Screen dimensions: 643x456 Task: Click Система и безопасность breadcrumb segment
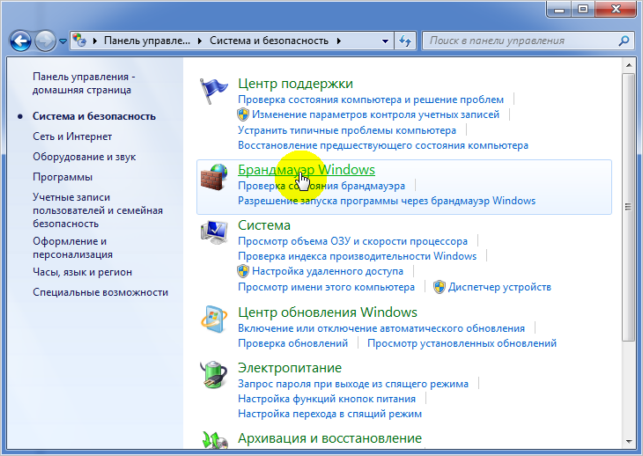pyautogui.click(x=269, y=41)
